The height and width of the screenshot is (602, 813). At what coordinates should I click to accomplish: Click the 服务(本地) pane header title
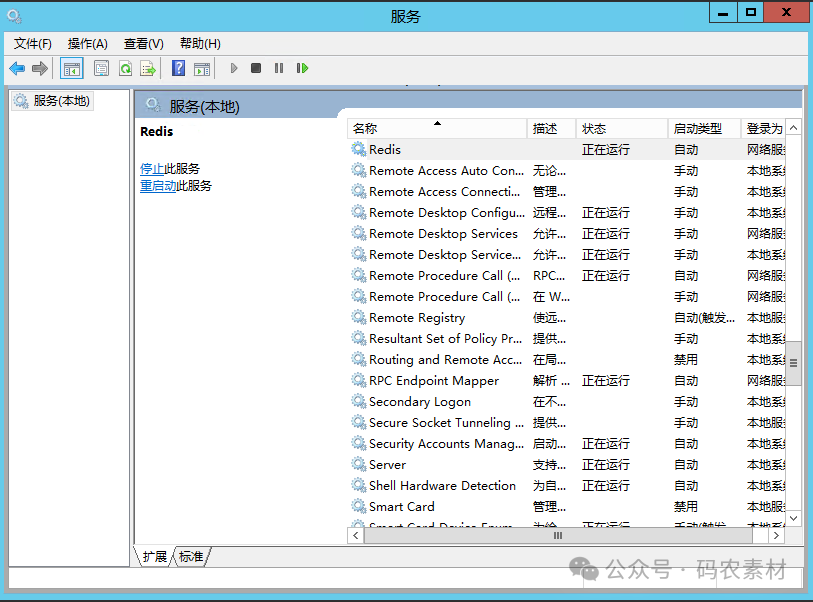coord(204,106)
